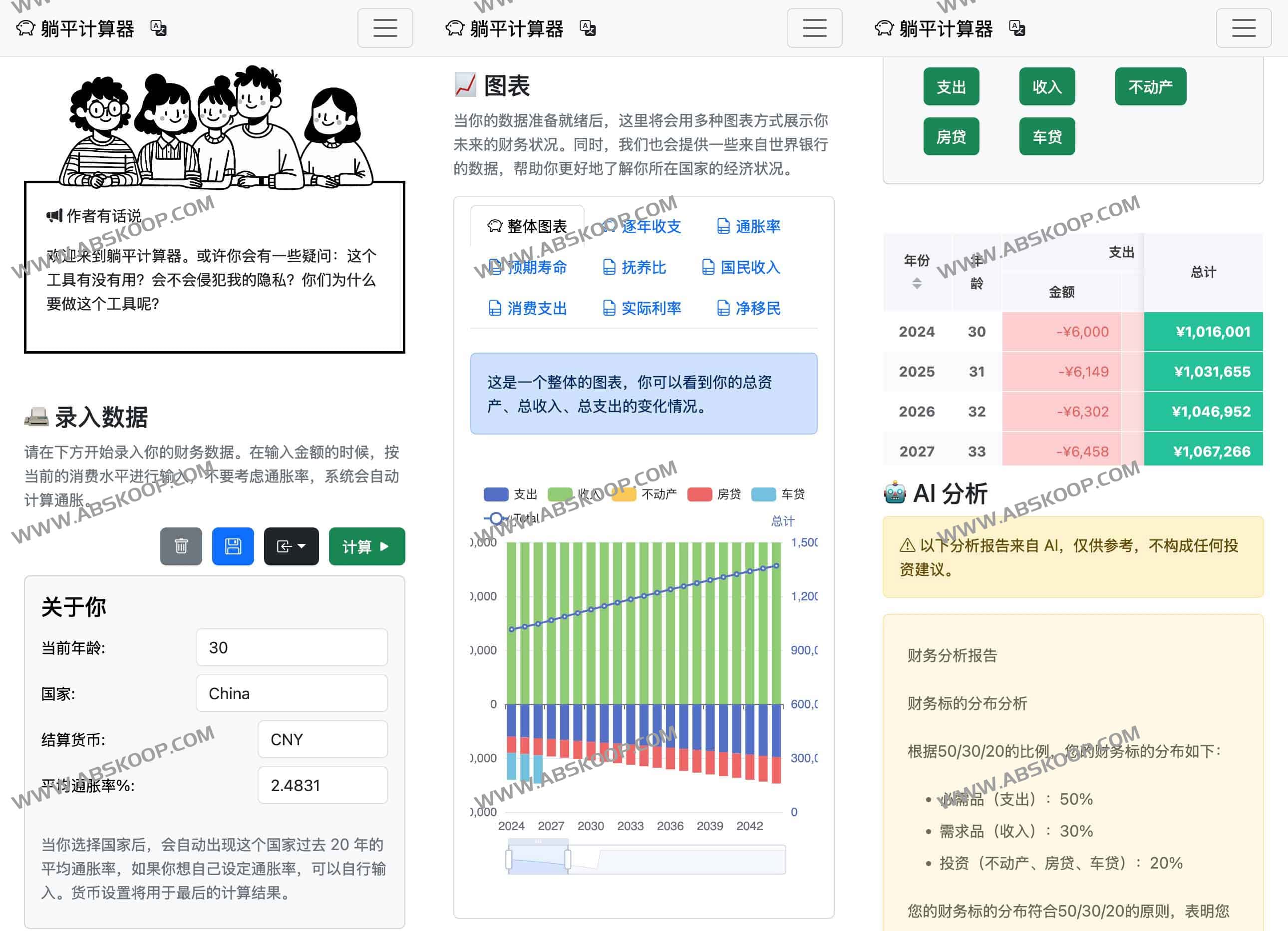Click the 躺平计算器 logo in left screen

(75, 28)
